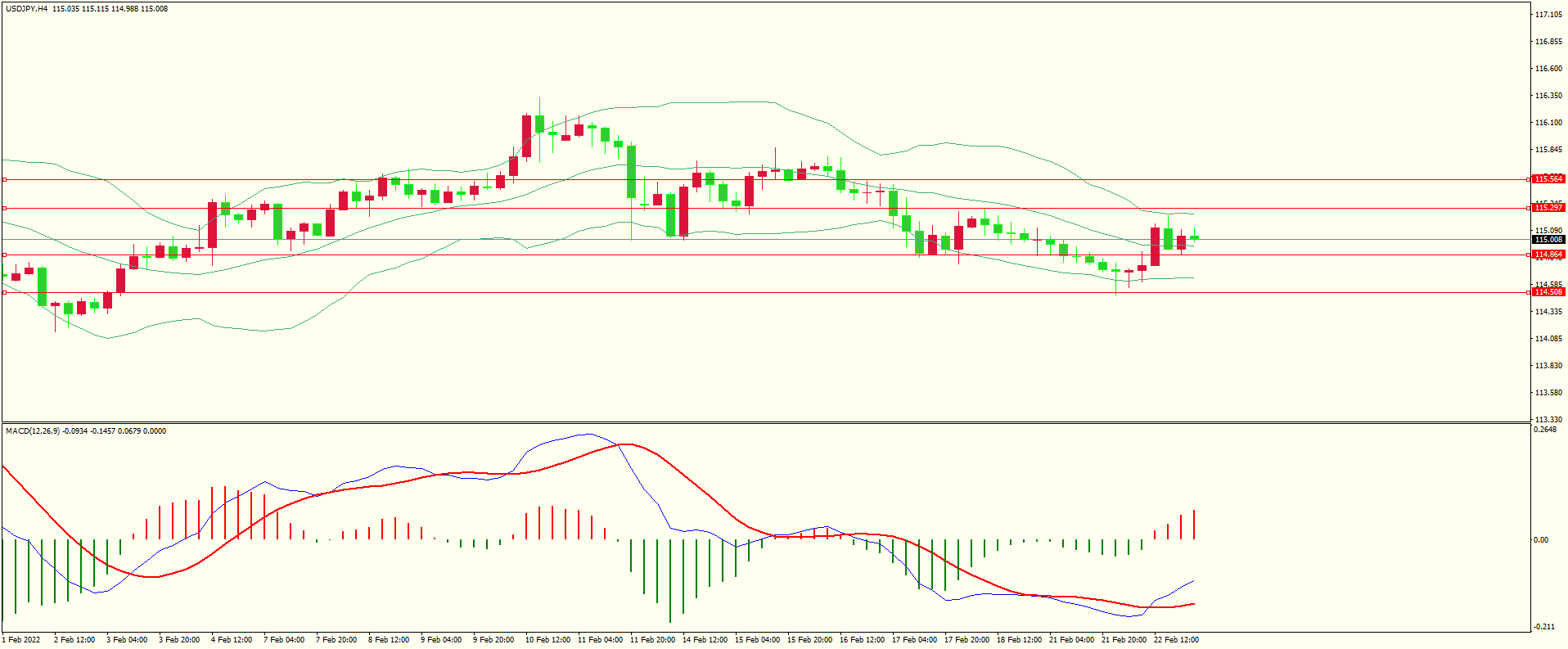Click the 14 Feb 12:00 time label
The width and height of the screenshot is (1568, 649).
[x=705, y=640]
